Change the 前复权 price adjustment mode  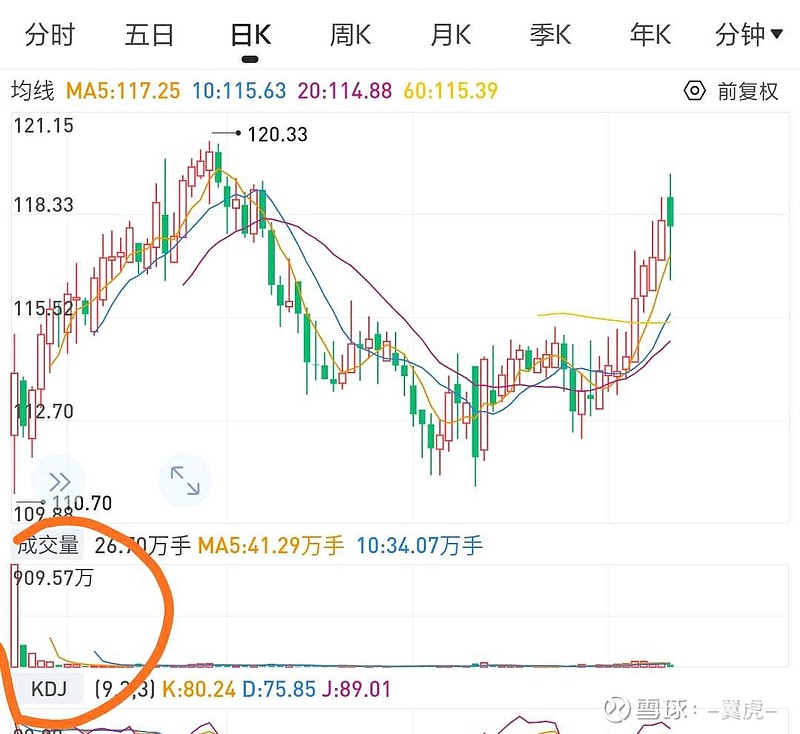click(747, 91)
